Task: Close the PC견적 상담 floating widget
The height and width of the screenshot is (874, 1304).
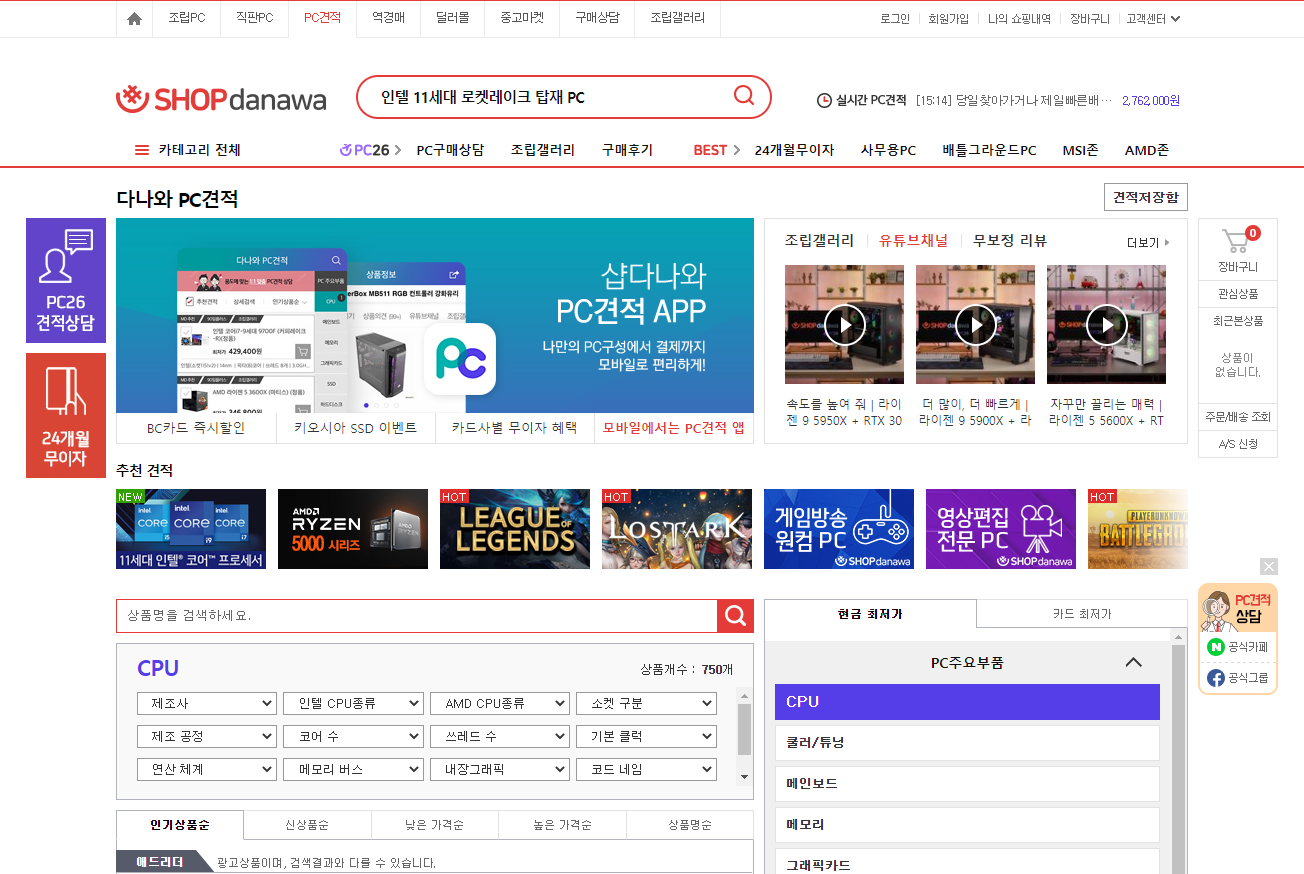Action: pos(1269,566)
